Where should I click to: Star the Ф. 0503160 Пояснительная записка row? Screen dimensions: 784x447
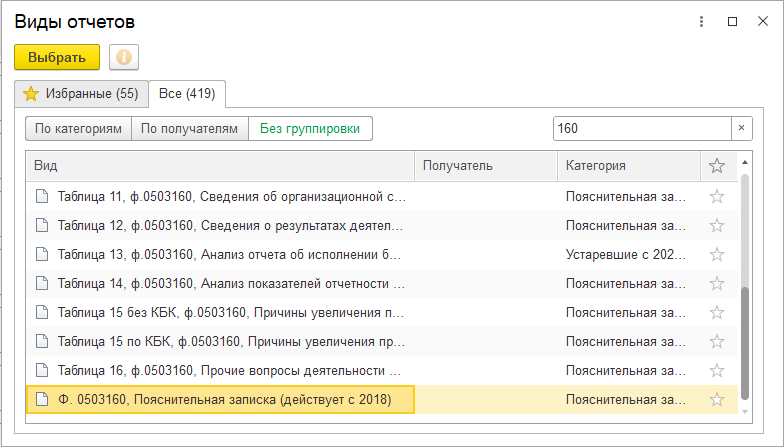(x=717, y=400)
